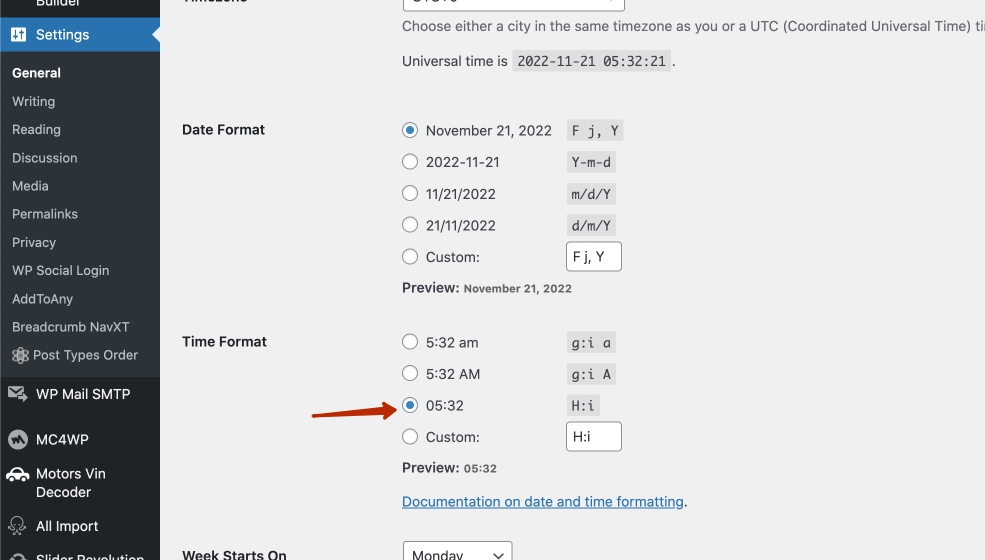Click the All Import icon
This screenshot has height=560, width=985.
point(18,526)
